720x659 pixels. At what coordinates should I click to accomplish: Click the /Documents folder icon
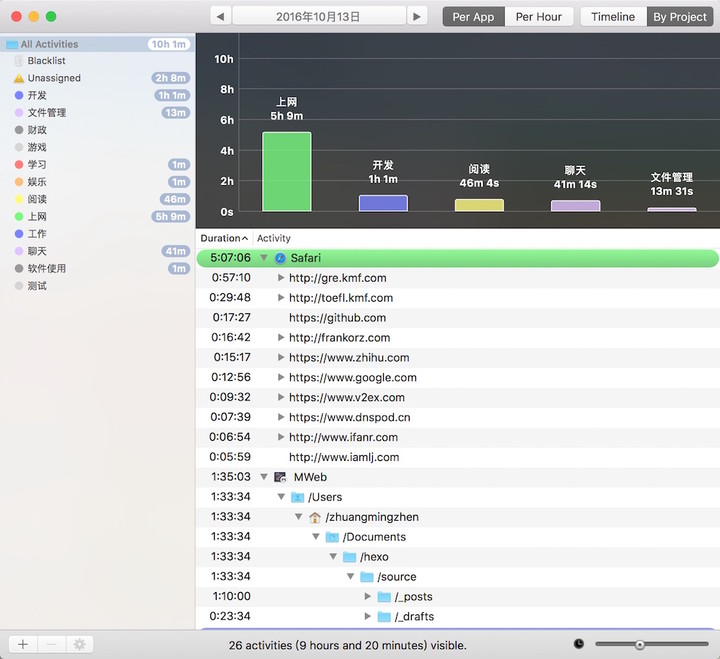332,537
